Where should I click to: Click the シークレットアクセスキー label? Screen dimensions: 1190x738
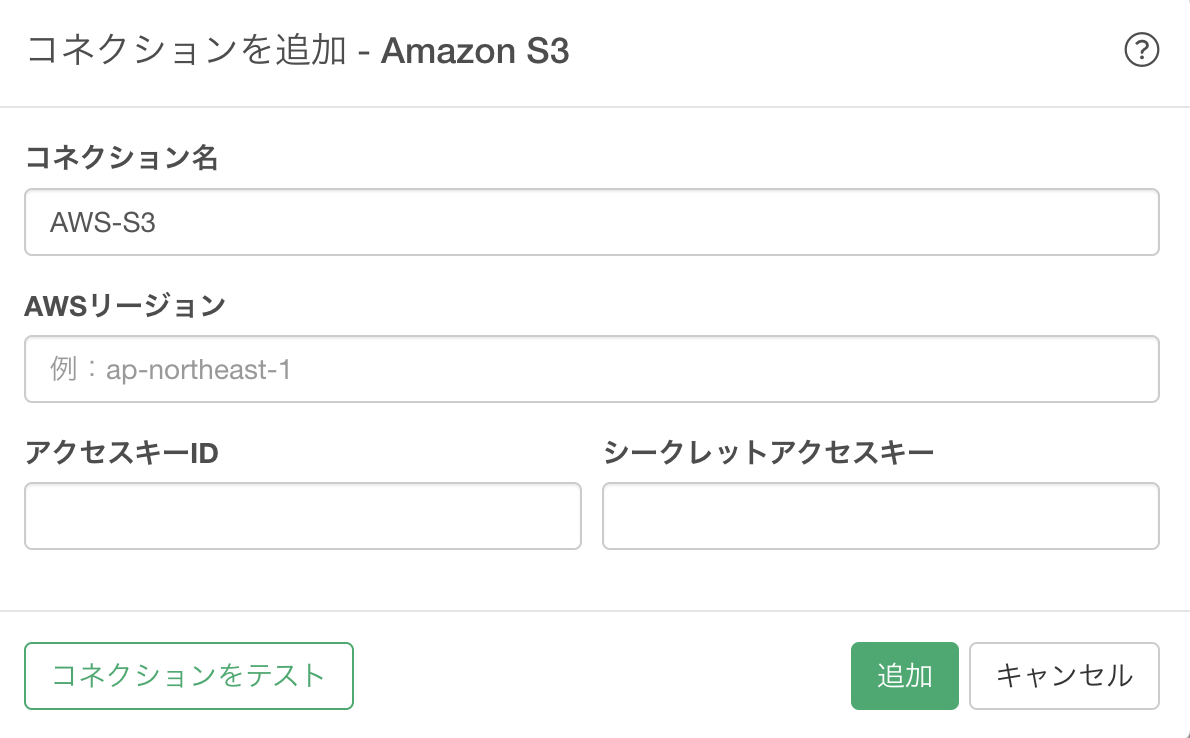coord(768,453)
